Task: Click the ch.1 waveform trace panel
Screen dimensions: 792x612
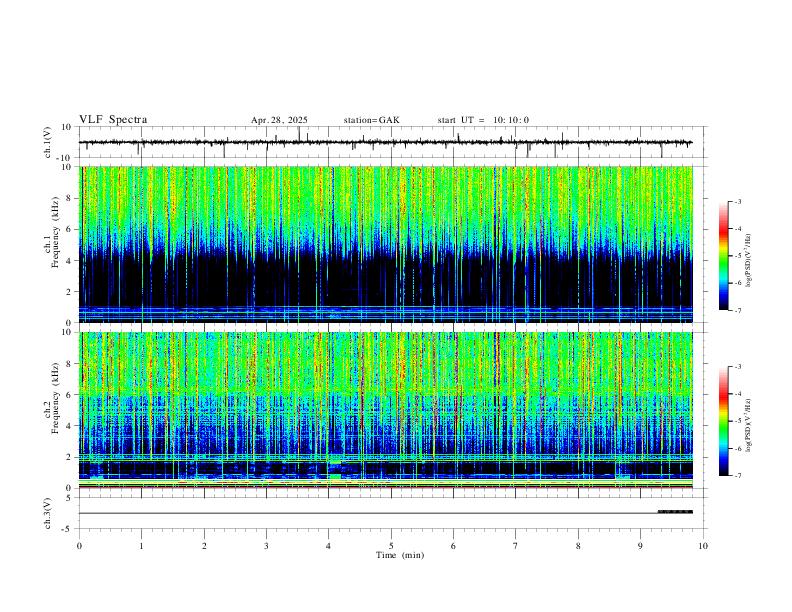Action: tap(393, 142)
